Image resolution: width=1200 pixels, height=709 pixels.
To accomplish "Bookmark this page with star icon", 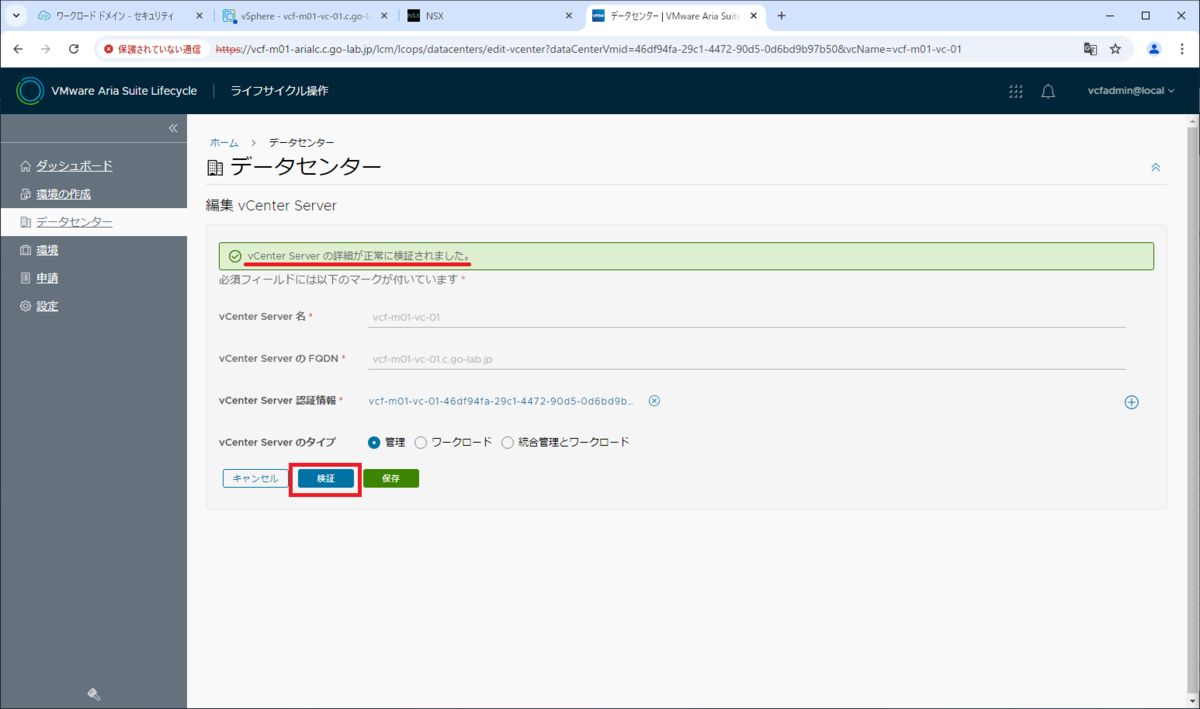I will click(x=1115, y=48).
